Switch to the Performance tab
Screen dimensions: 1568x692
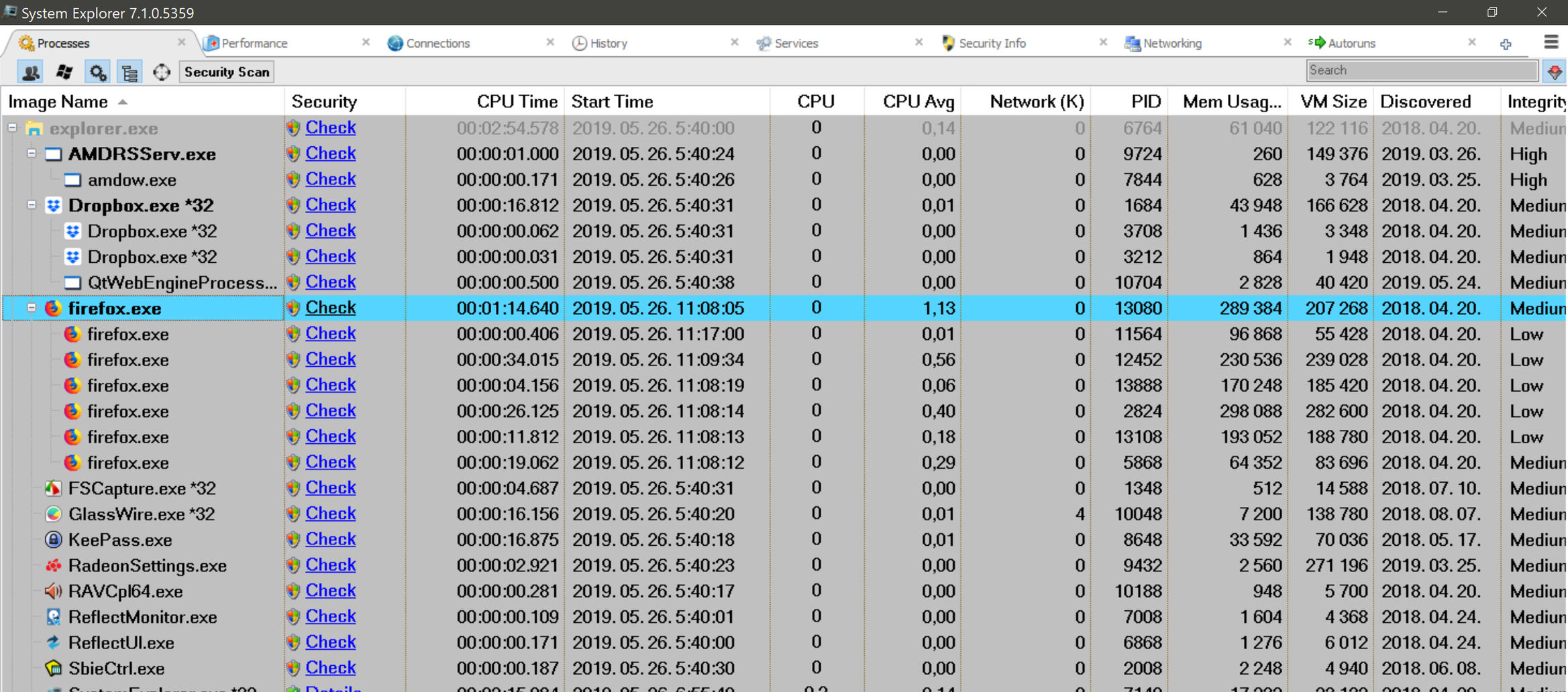point(254,44)
